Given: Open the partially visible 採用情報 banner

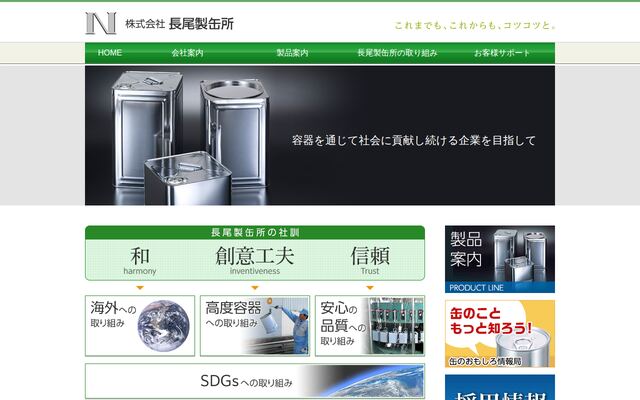Looking at the screenshot, I should tap(500, 387).
